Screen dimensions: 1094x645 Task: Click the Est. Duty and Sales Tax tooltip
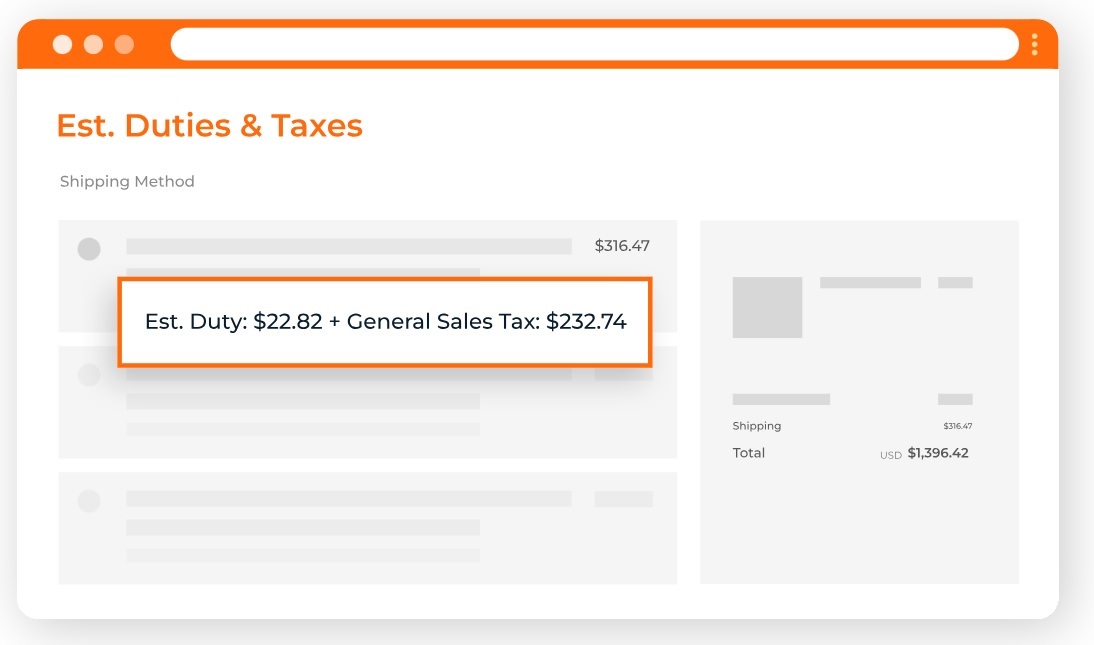pyautogui.click(x=385, y=322)
